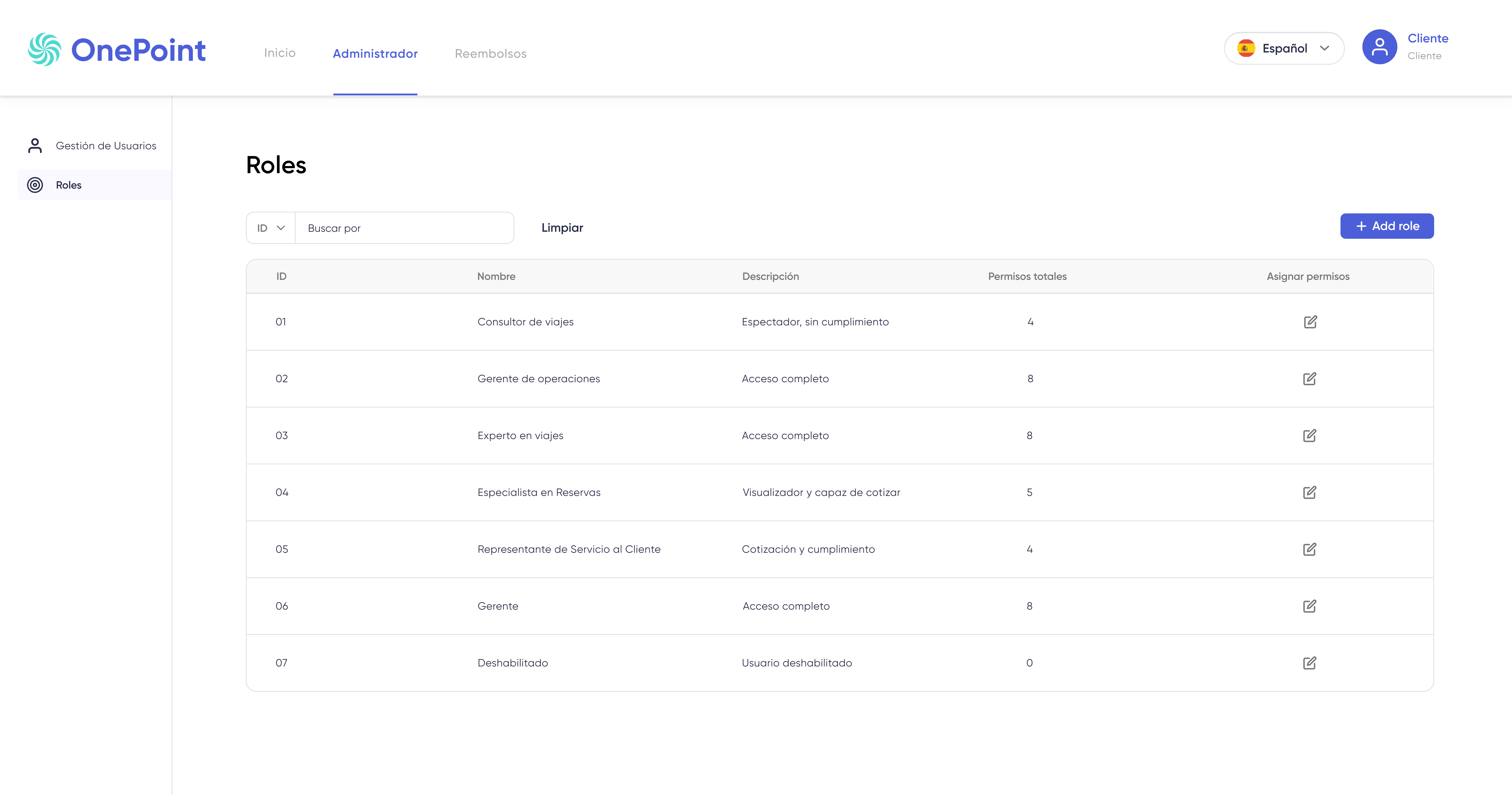1512x795 pixels.
Task: Expand the ID search filter dropdown
Action: (x=271, y=228)
